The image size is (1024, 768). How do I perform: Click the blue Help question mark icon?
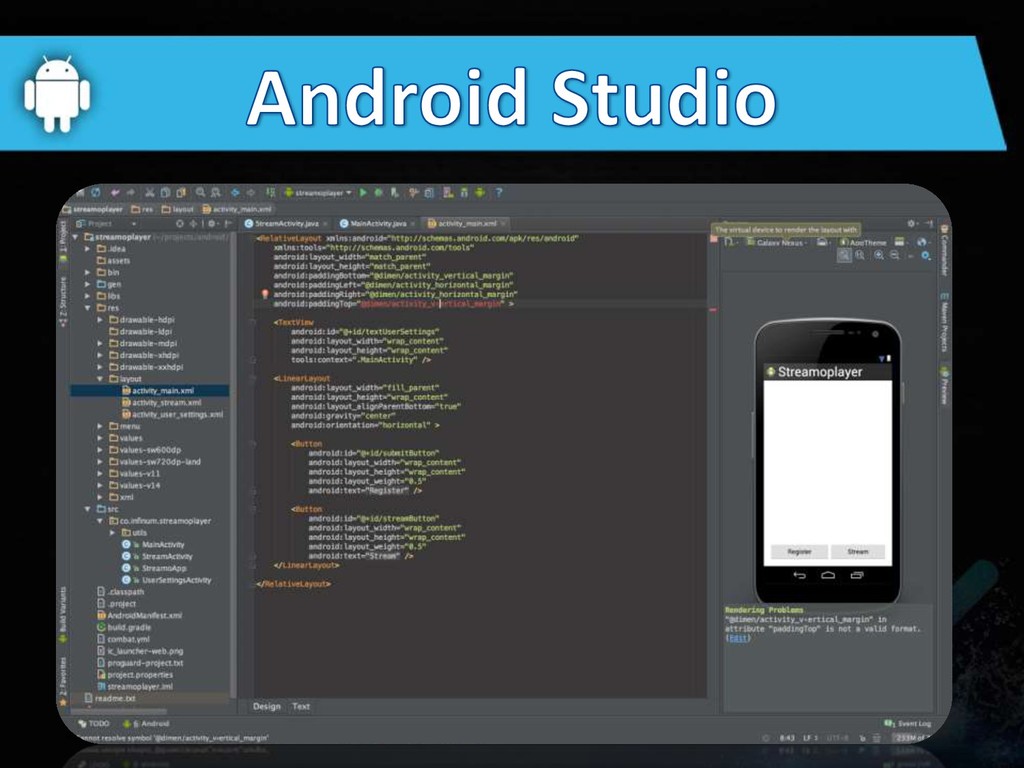coord(499,193)
